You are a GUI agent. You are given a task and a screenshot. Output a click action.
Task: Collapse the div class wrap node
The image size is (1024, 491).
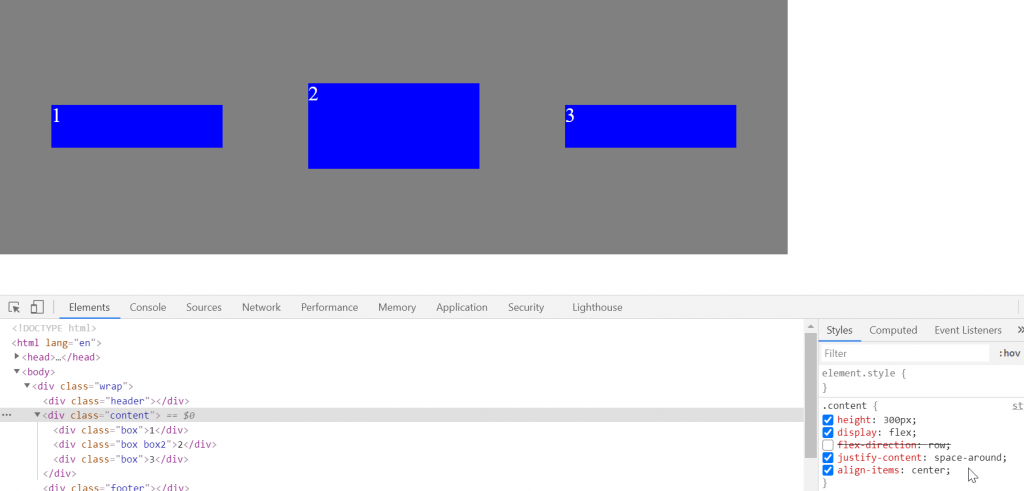pos(27,386)
